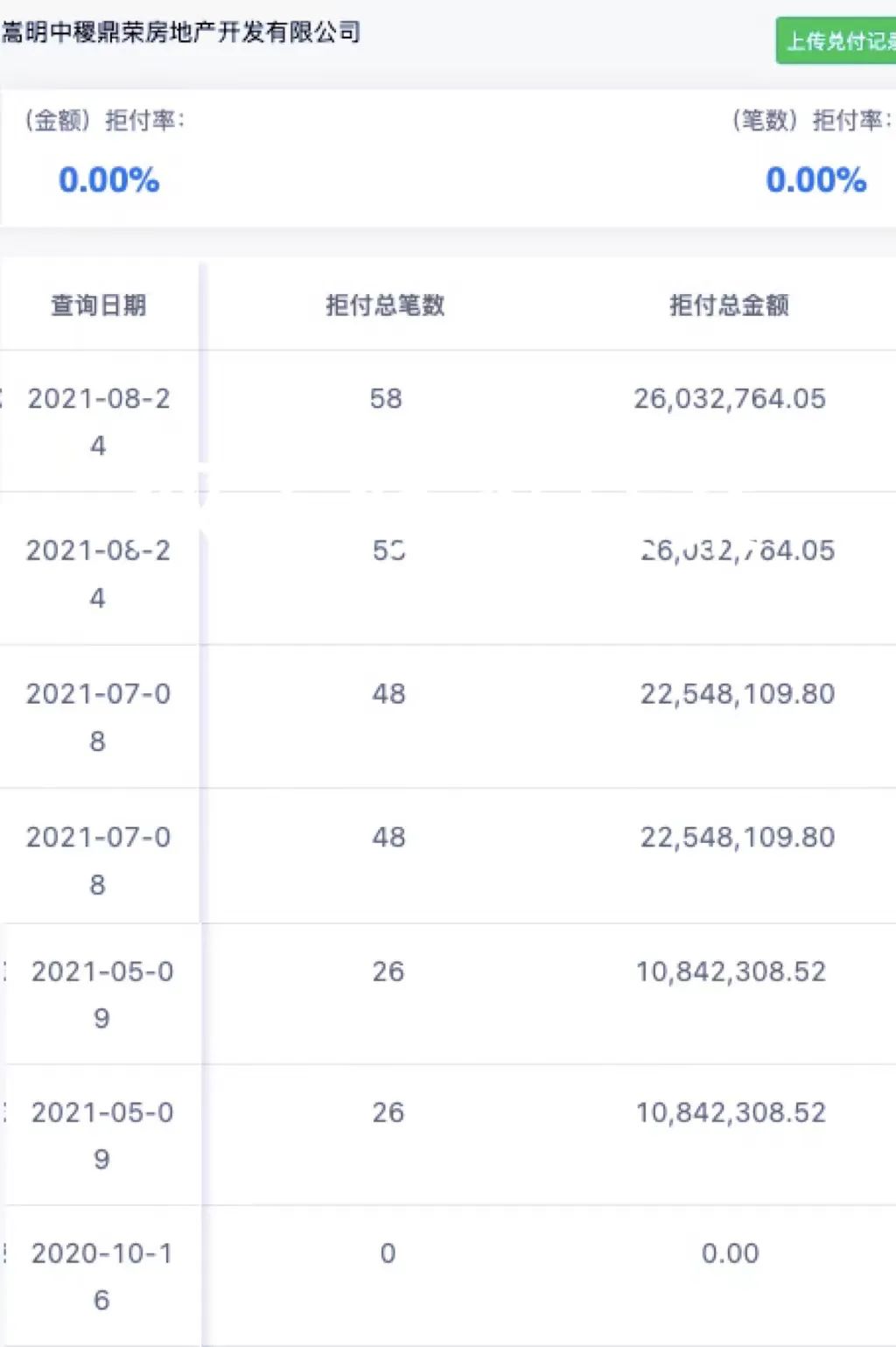Select 26 count in first 2021-05-09 row
Viewport: 896px width, 1347px height.
click(388, 972)
